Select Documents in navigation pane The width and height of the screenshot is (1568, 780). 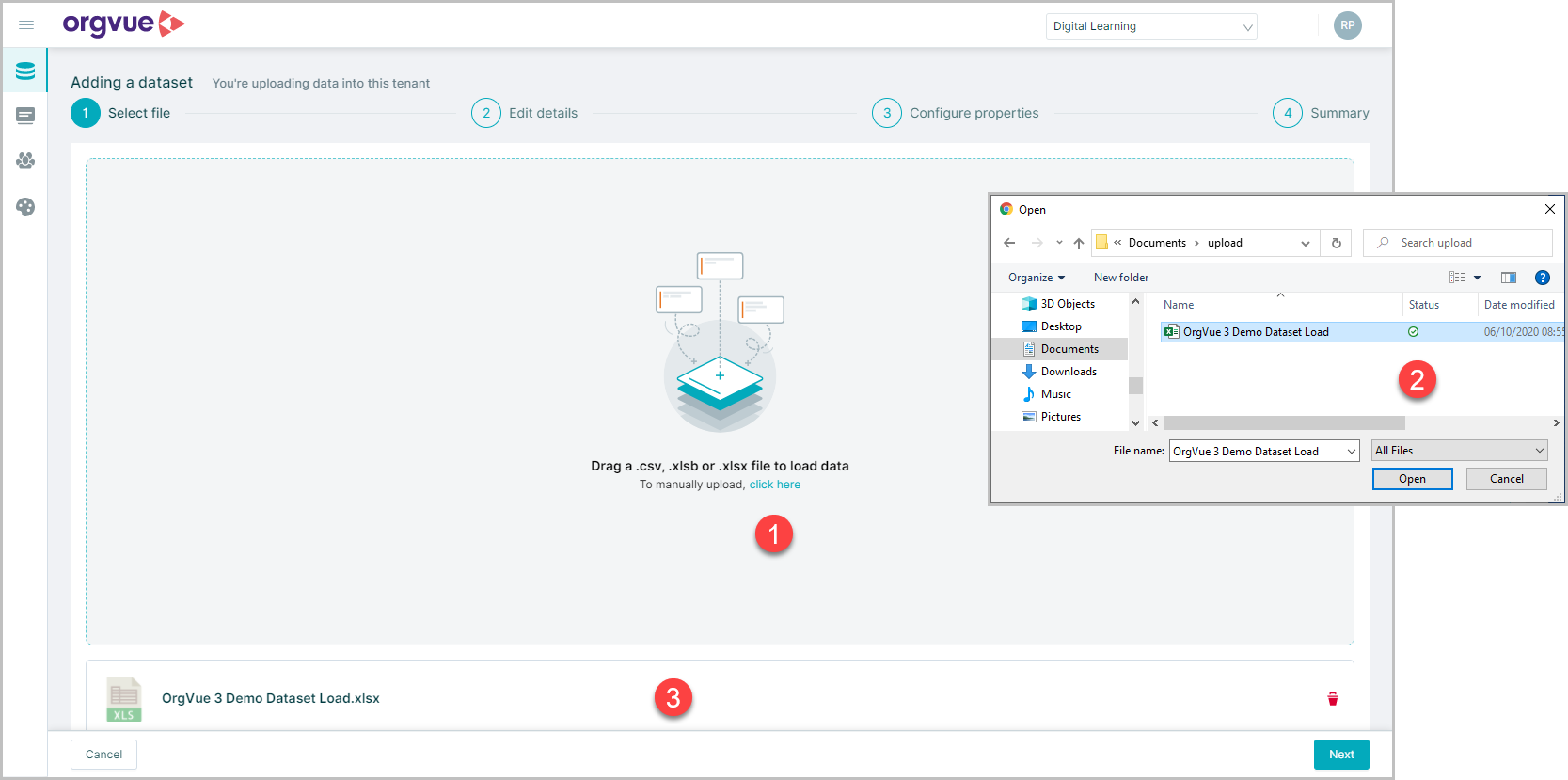pyautogui.click(x=1060, y=349)
